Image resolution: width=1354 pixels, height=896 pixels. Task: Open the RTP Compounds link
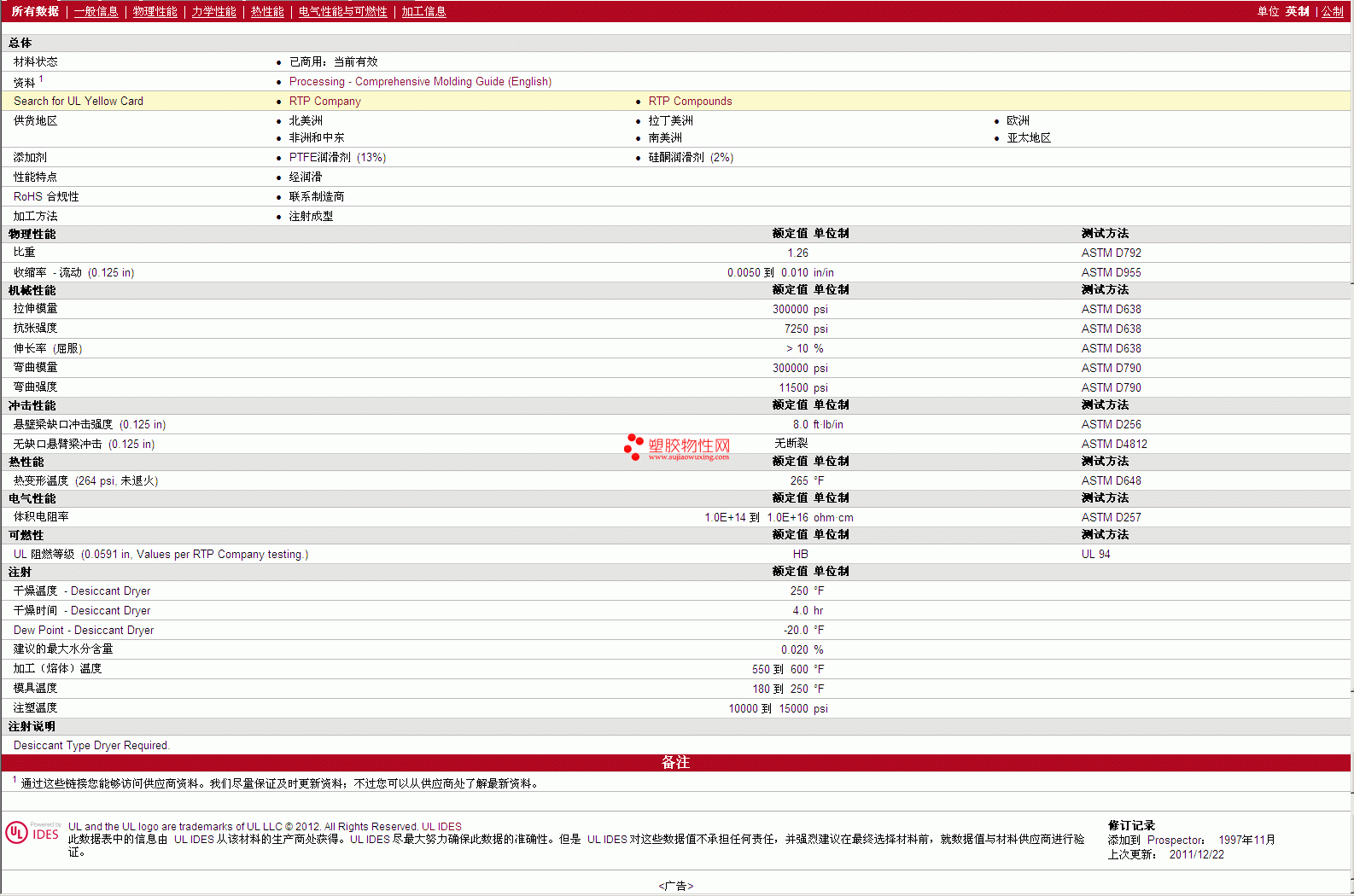(690, 101)
